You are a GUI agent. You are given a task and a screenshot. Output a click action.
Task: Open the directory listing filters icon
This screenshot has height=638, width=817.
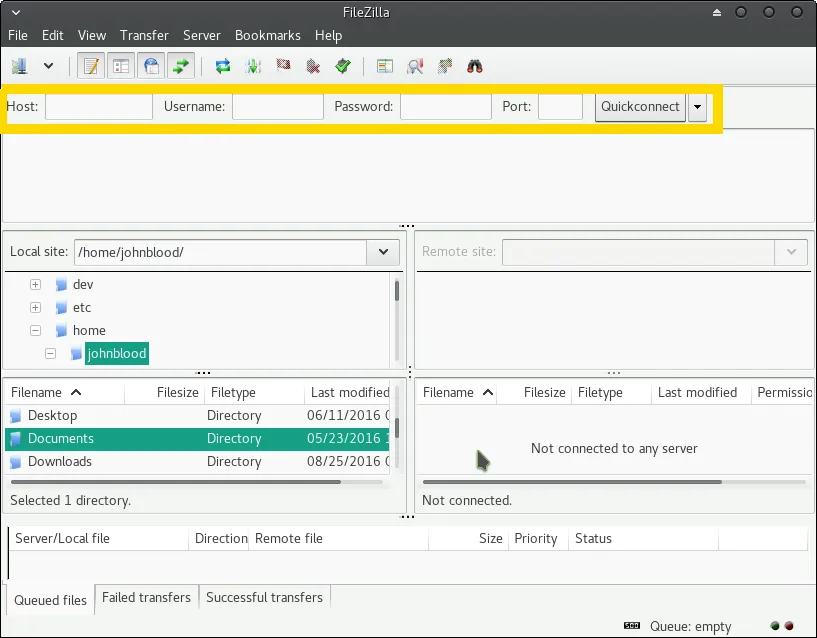pyautogui.click(x=384, y=67)
